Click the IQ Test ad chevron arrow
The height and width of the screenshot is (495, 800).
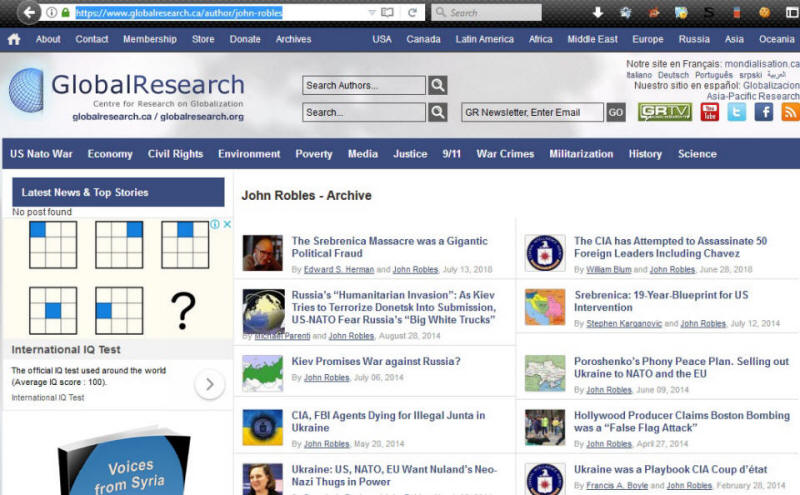tap(209, 384)
